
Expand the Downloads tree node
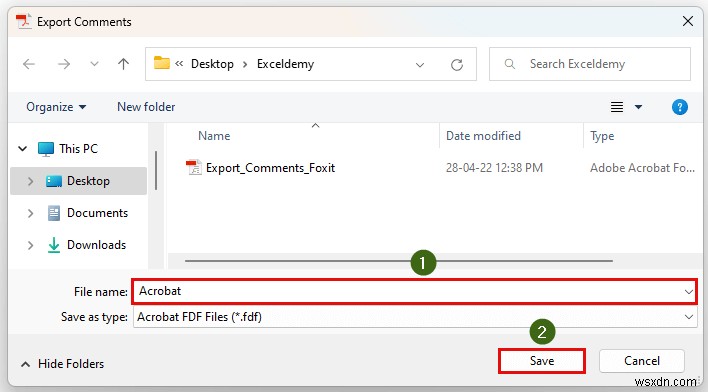click(30, 245)
